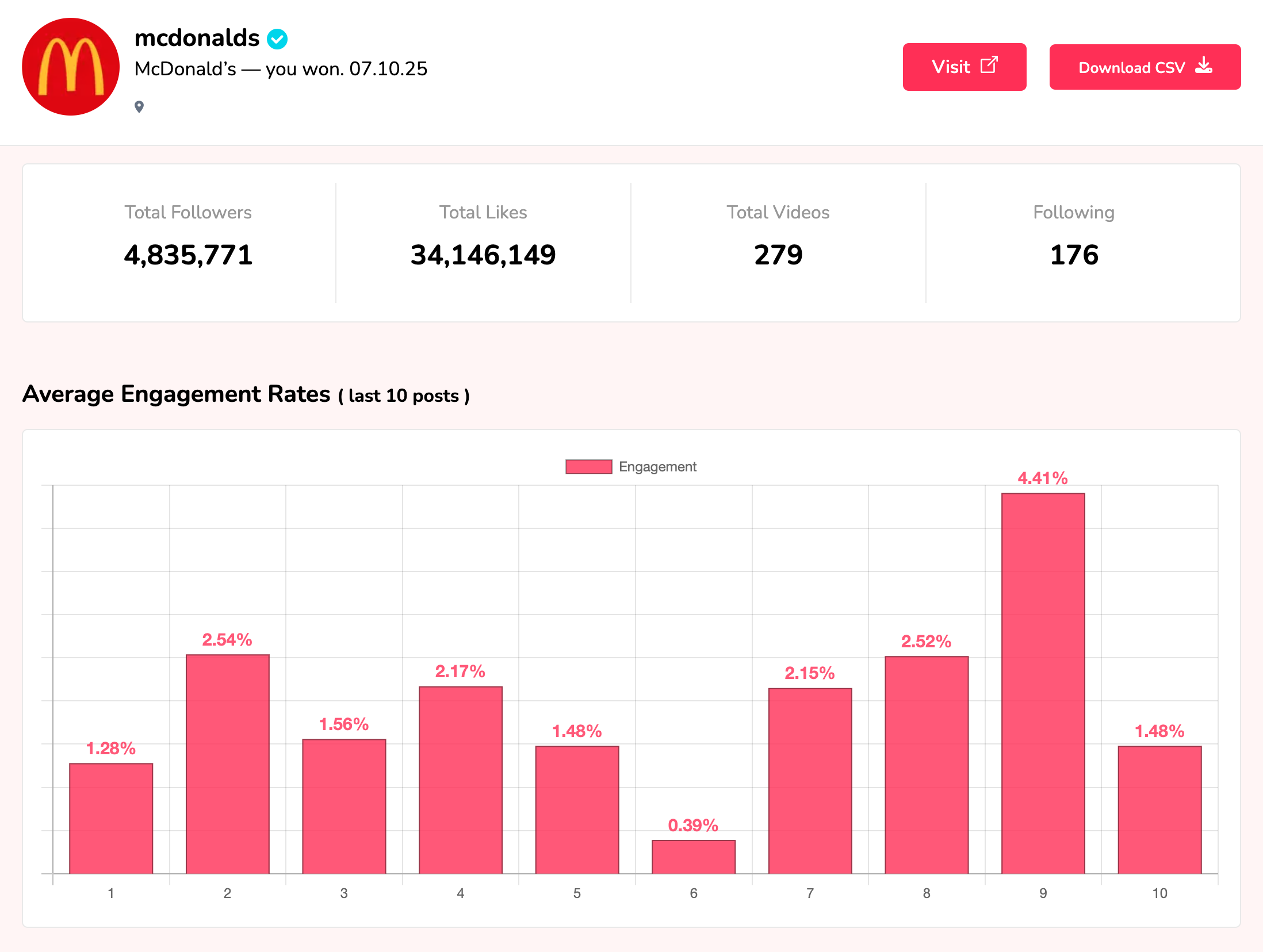
Task: Click the Total Followers count 4,835,771
Action: 188,255
